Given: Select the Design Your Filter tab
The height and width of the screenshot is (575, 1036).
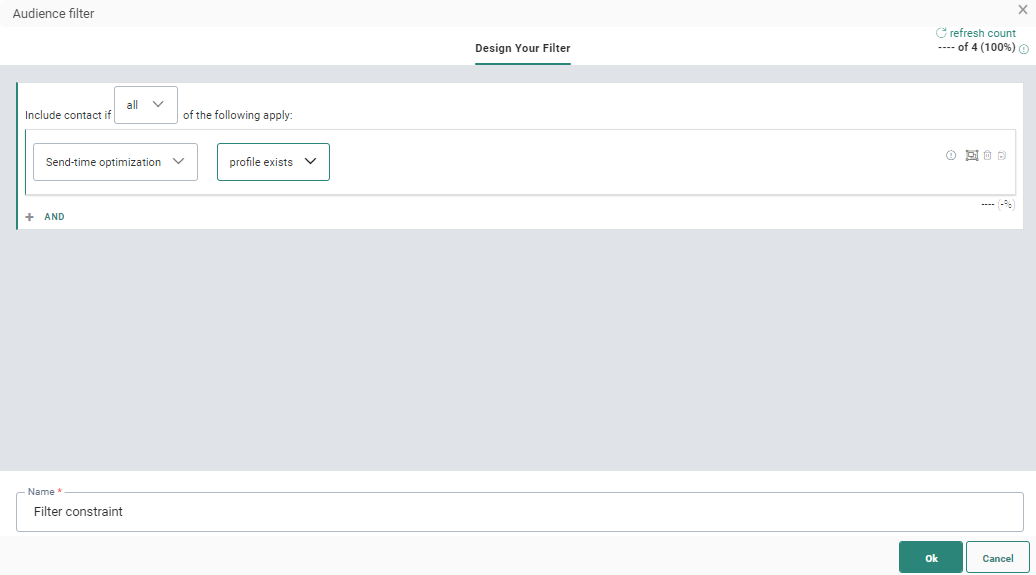Looking at the screenshot, I should coord(522,48).
